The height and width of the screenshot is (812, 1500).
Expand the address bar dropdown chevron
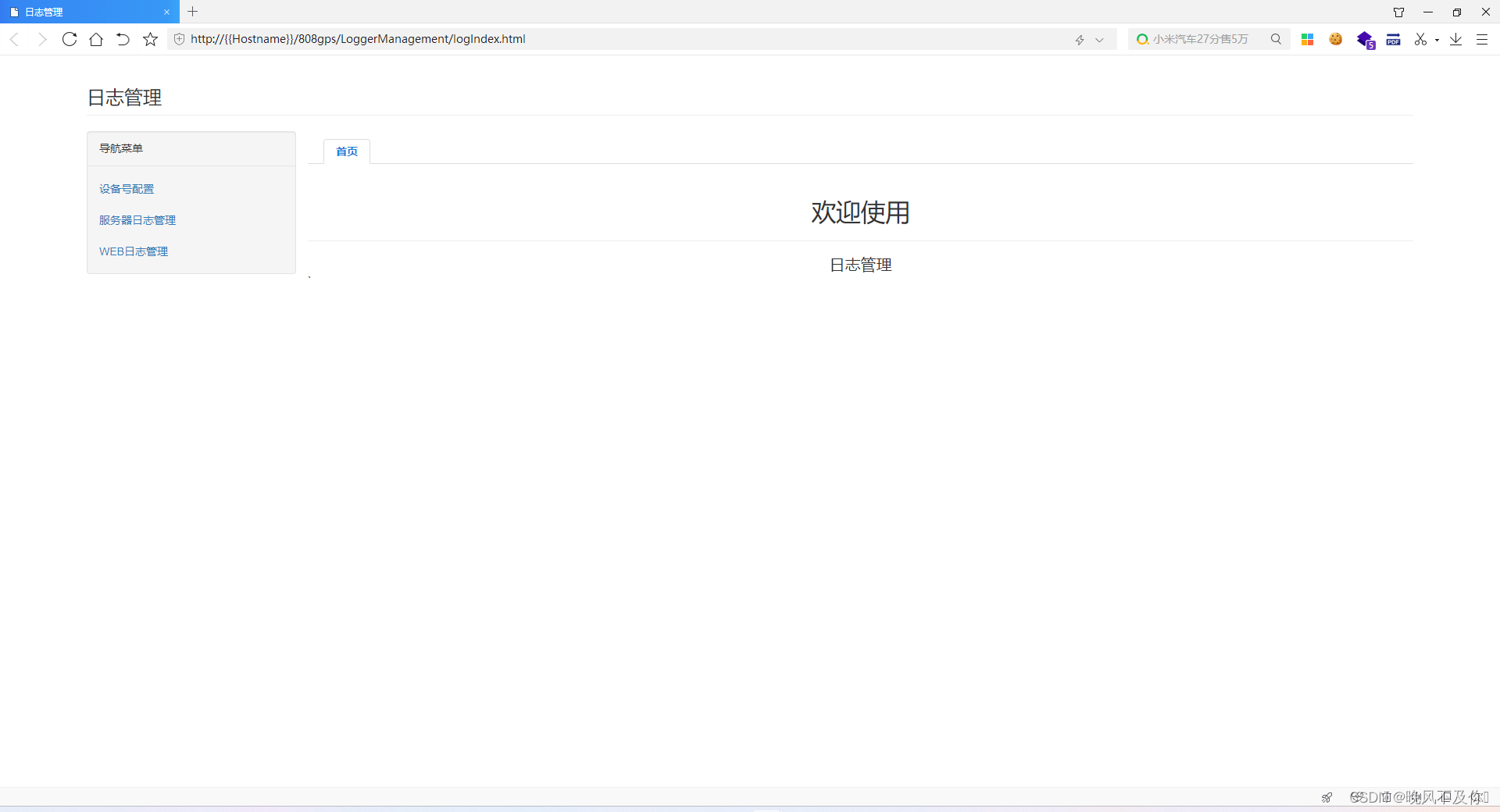[1099, 40]
